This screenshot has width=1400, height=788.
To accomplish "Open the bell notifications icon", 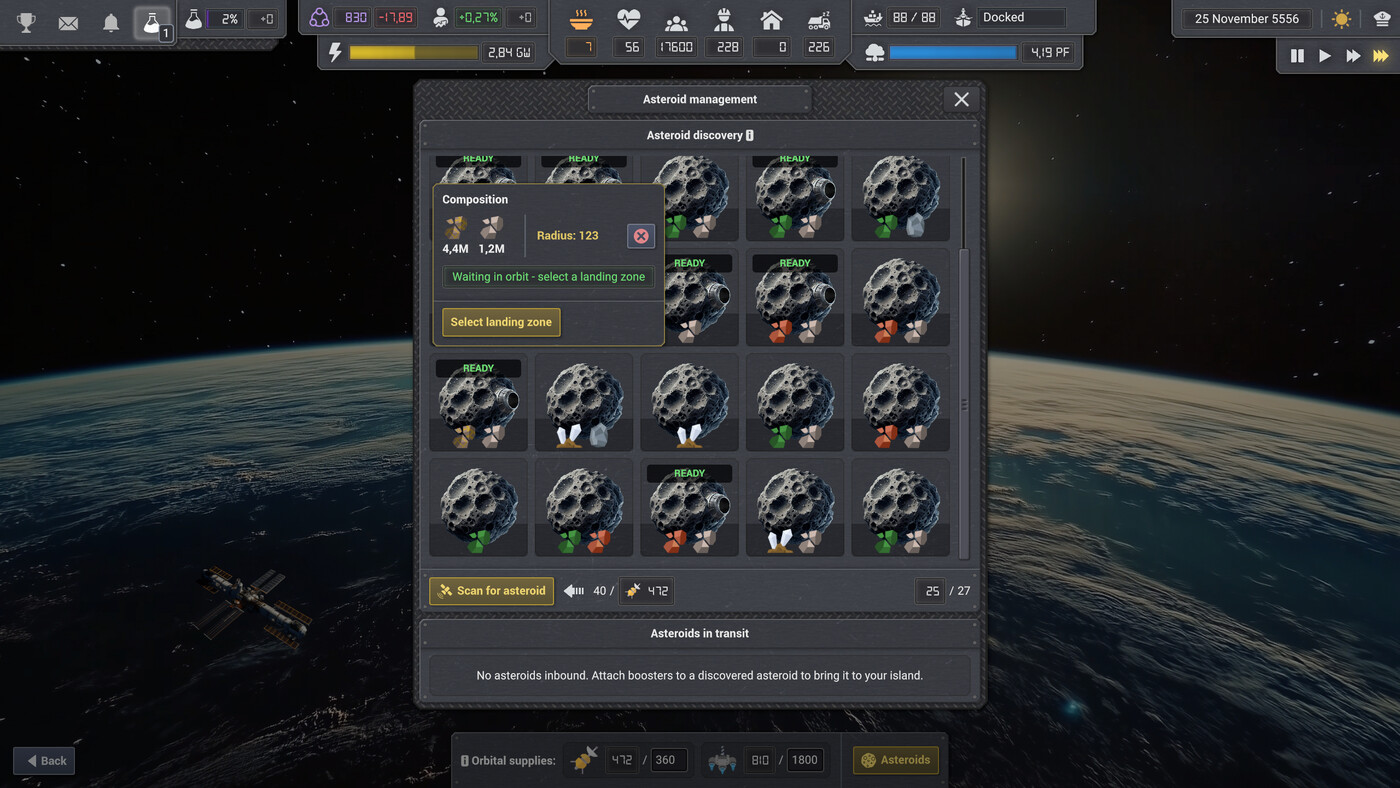I will pyautogui.click(x=111, y=22).
